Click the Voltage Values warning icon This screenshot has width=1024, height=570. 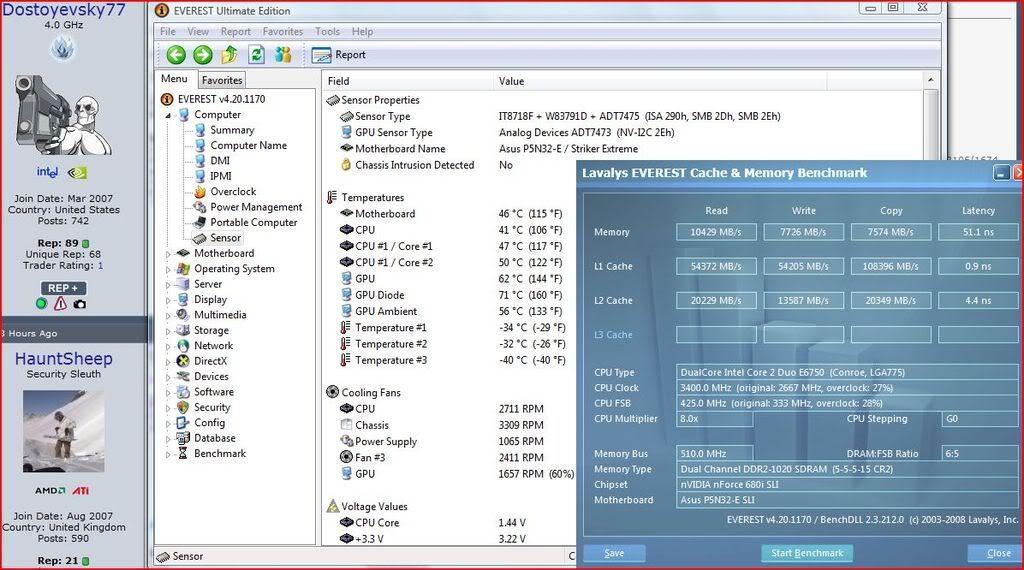pos(332,507)
